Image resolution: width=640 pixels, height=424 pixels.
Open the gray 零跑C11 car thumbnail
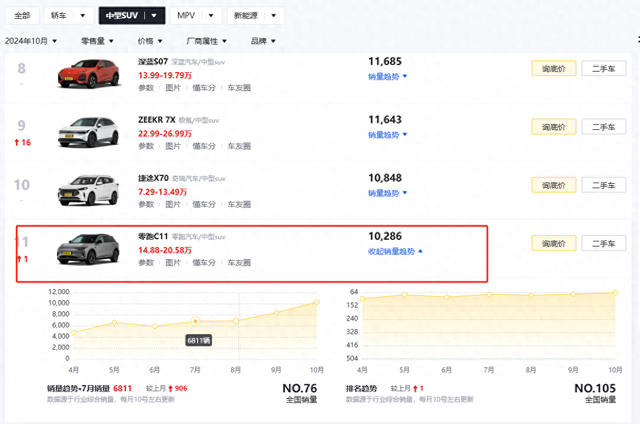[x=89, y=249]
